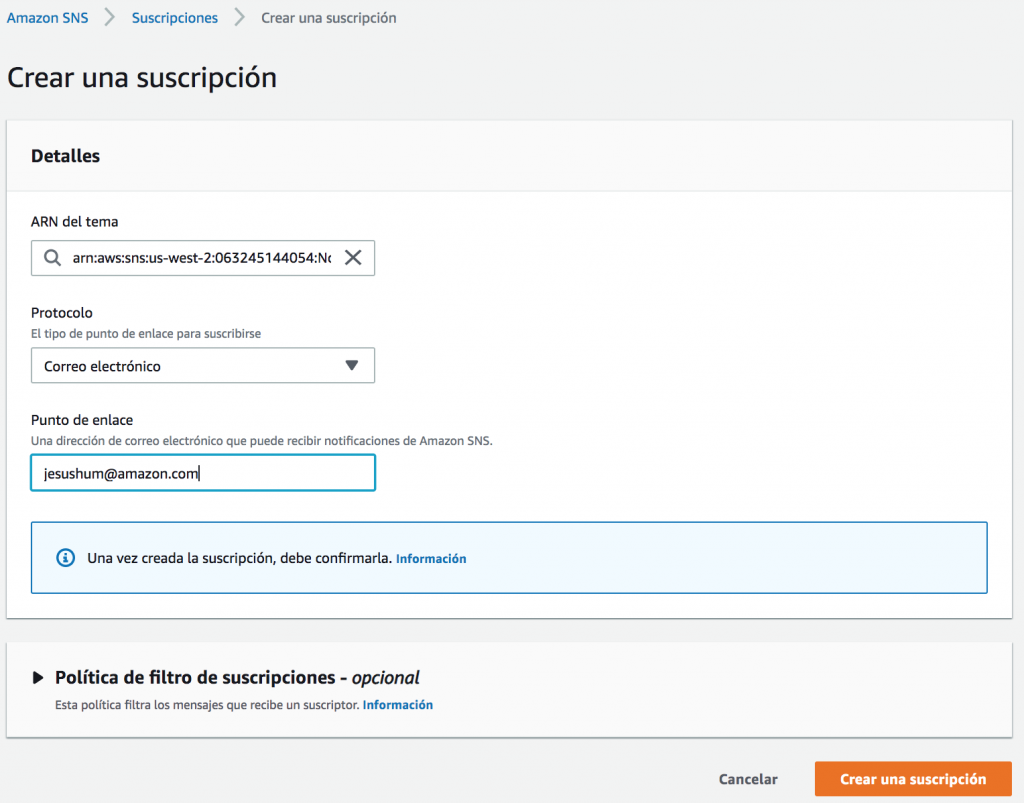Click the Protocolo dropdown arrow
1024x803 pixels.
pyautogui.click(x=351, y=365)
